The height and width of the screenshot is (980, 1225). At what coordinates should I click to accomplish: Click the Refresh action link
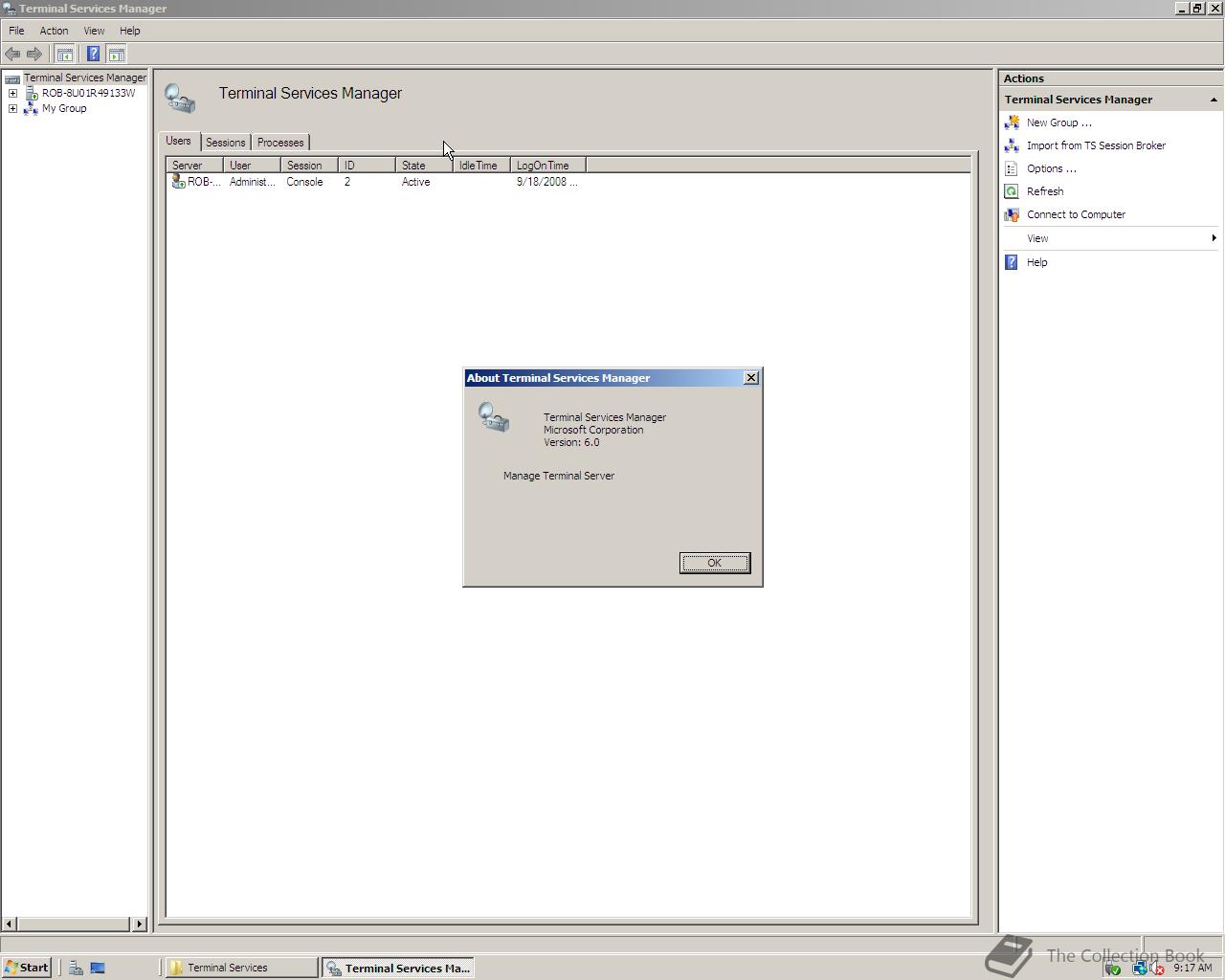[x=1045, y=191]
